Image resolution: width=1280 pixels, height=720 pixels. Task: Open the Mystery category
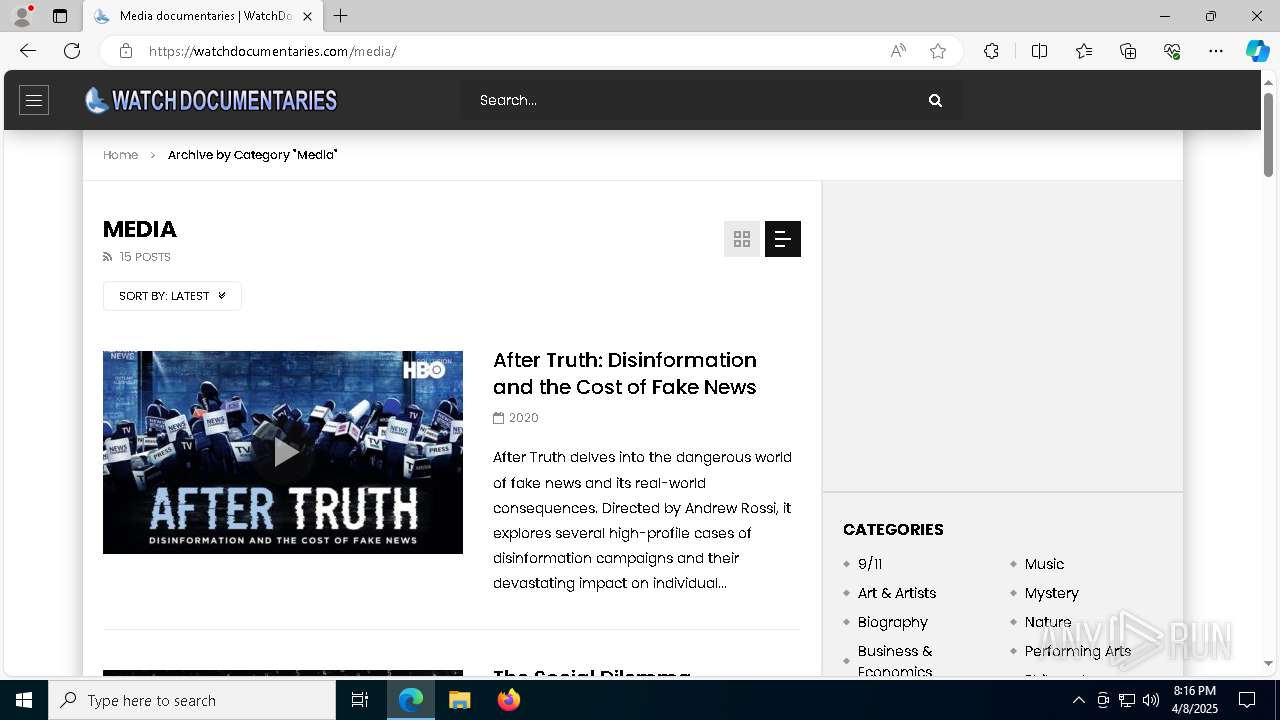pos(1052,593)
